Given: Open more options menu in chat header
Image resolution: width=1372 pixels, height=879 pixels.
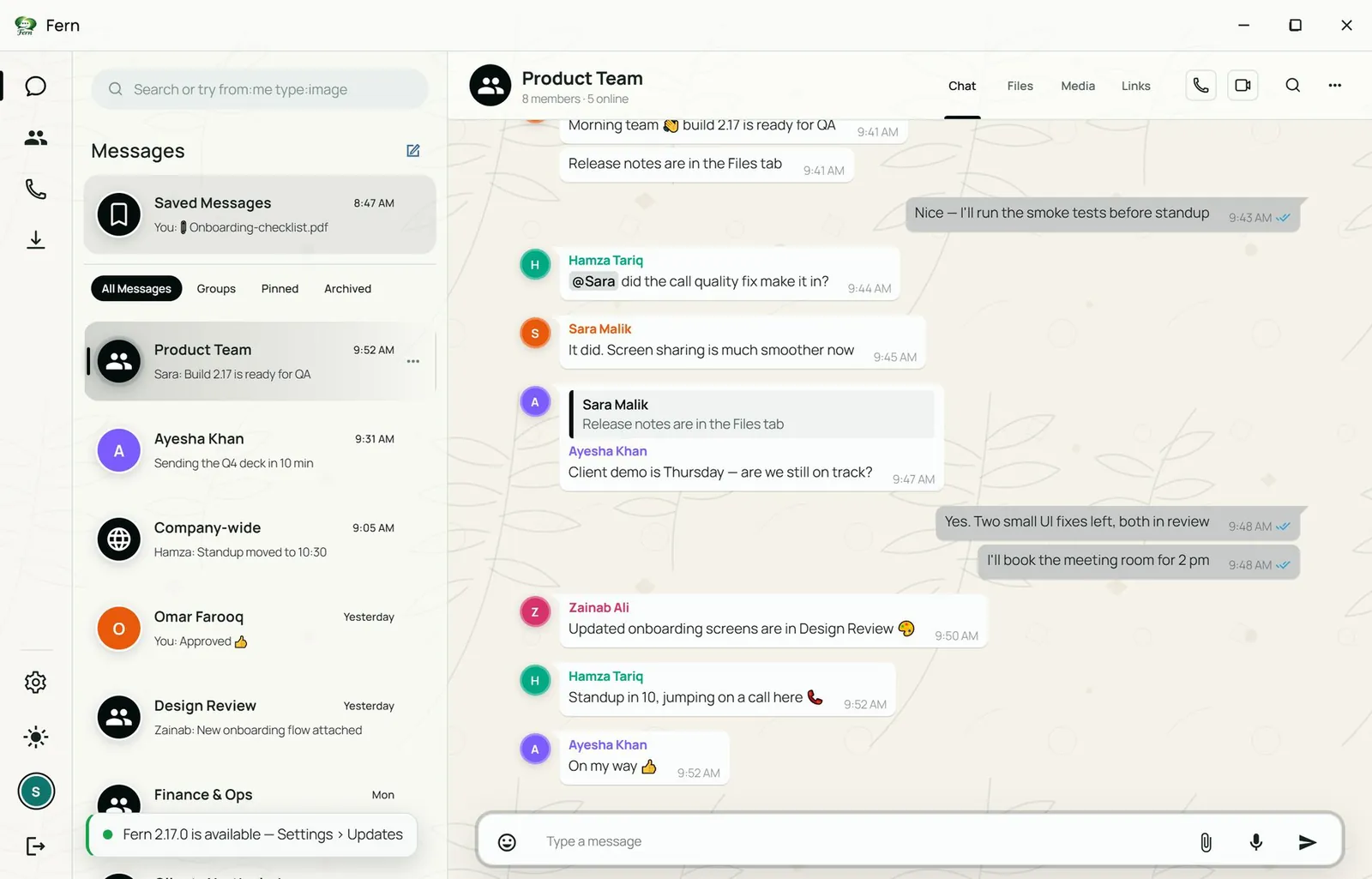Looking at the screenshot, I should (1335, 86).
